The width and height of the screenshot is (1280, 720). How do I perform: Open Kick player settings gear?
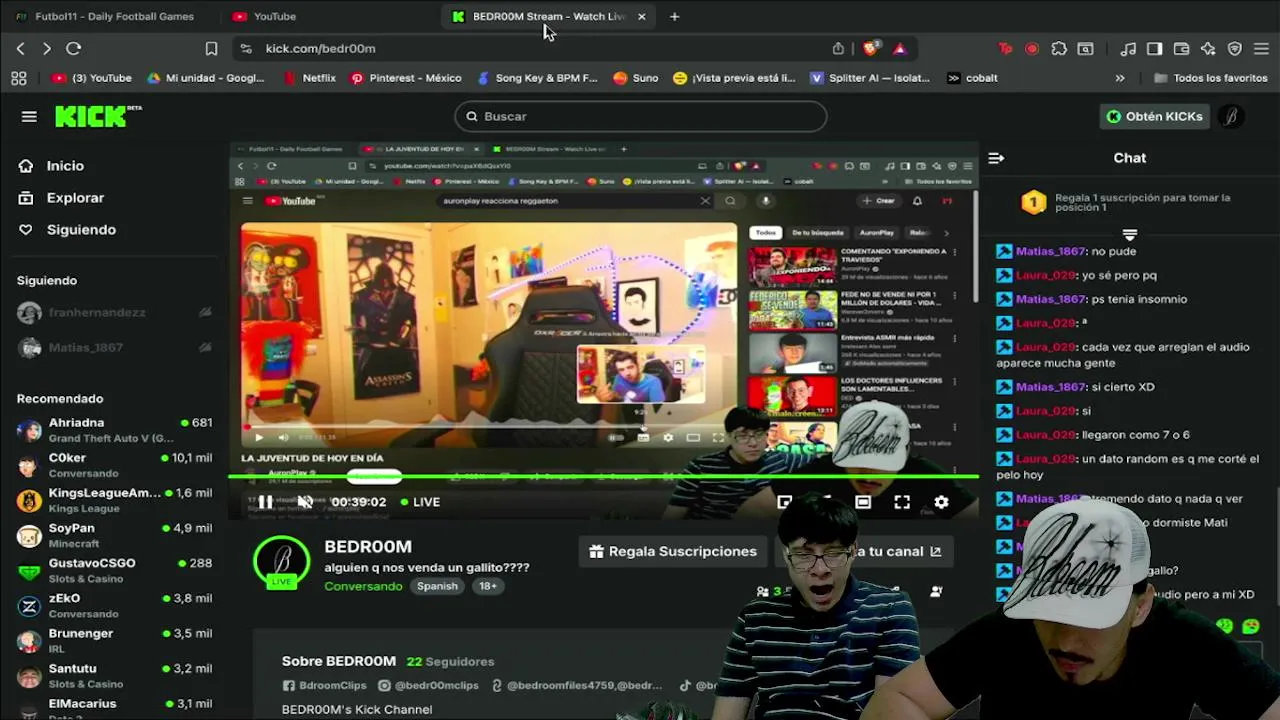click(x=941, y=502)
